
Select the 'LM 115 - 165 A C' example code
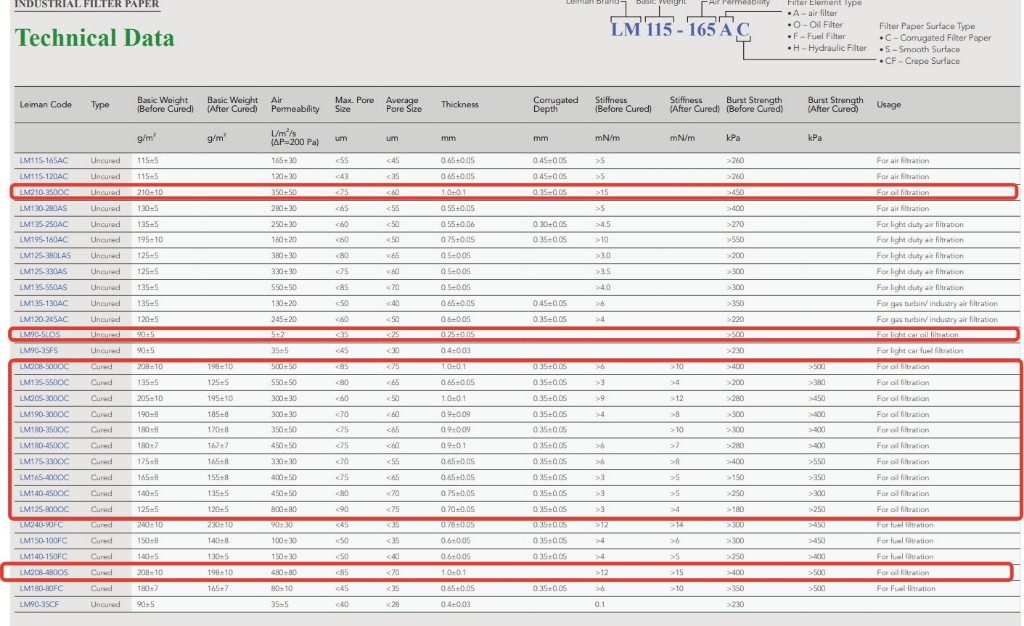click(x=680, y=29)
